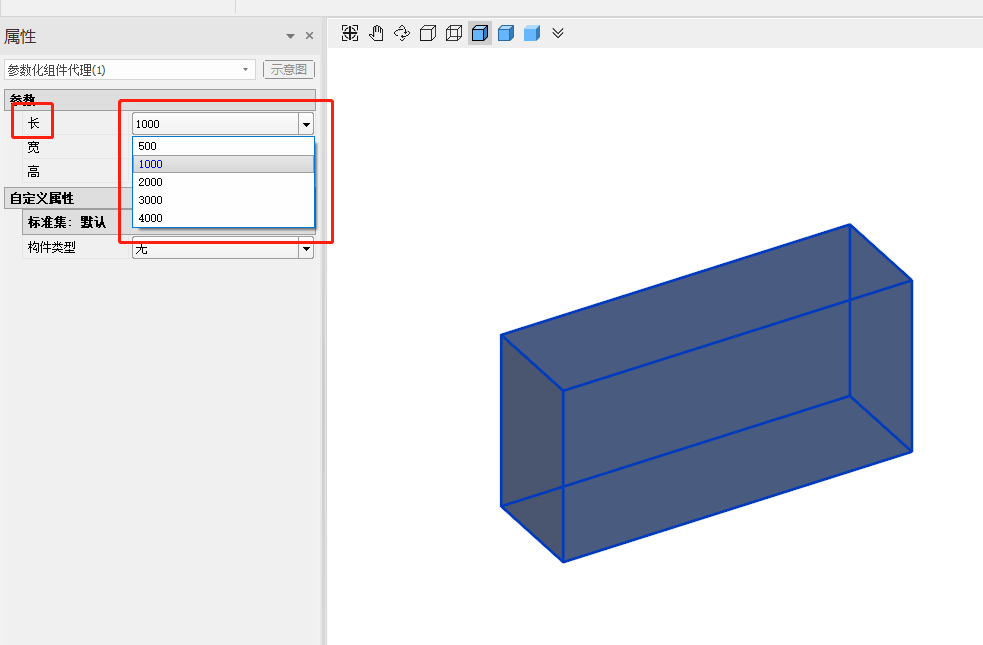Screen dimensions: 983x645
Task: Open the 构件类型 dropdown arrow
Action: pos(306,249)
